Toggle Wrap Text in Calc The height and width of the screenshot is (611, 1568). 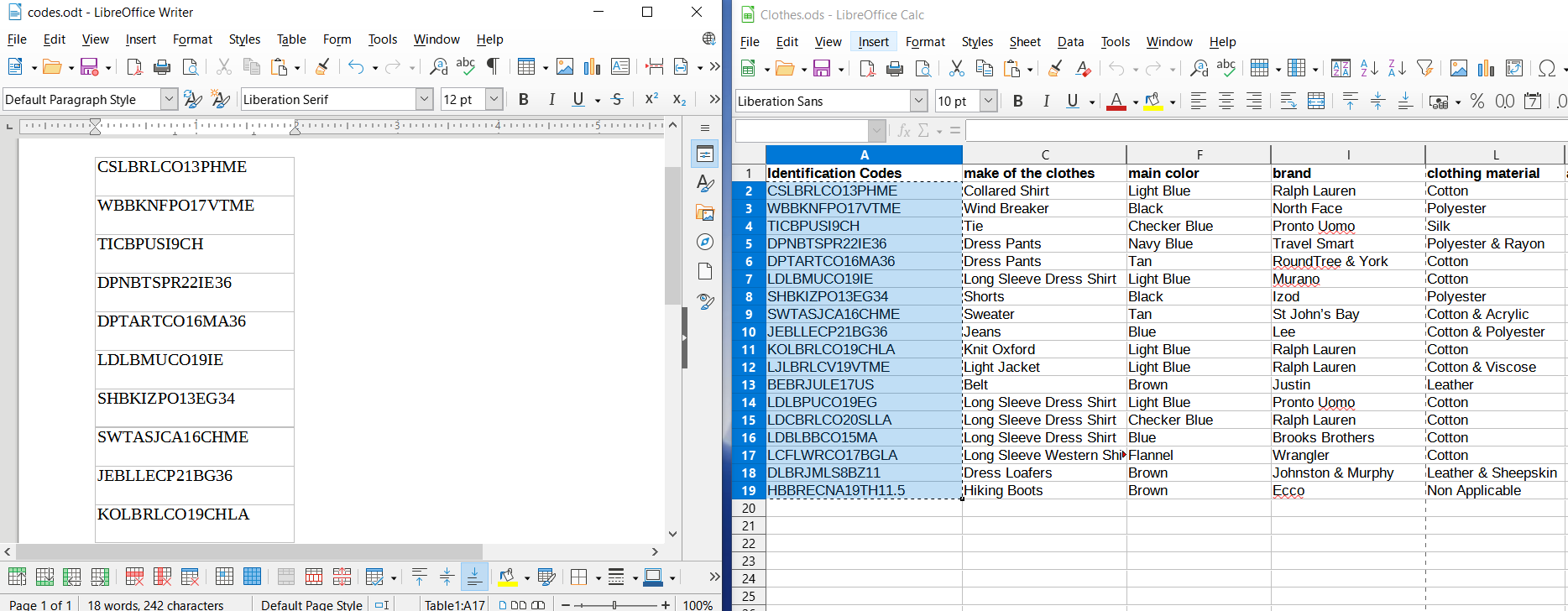(x=1288, y=102)
